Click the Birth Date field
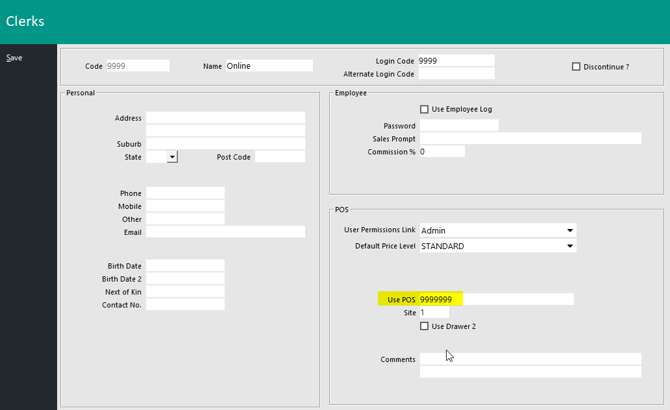The height and width of the screenshot is (410, 670). (x=184, y=266)
